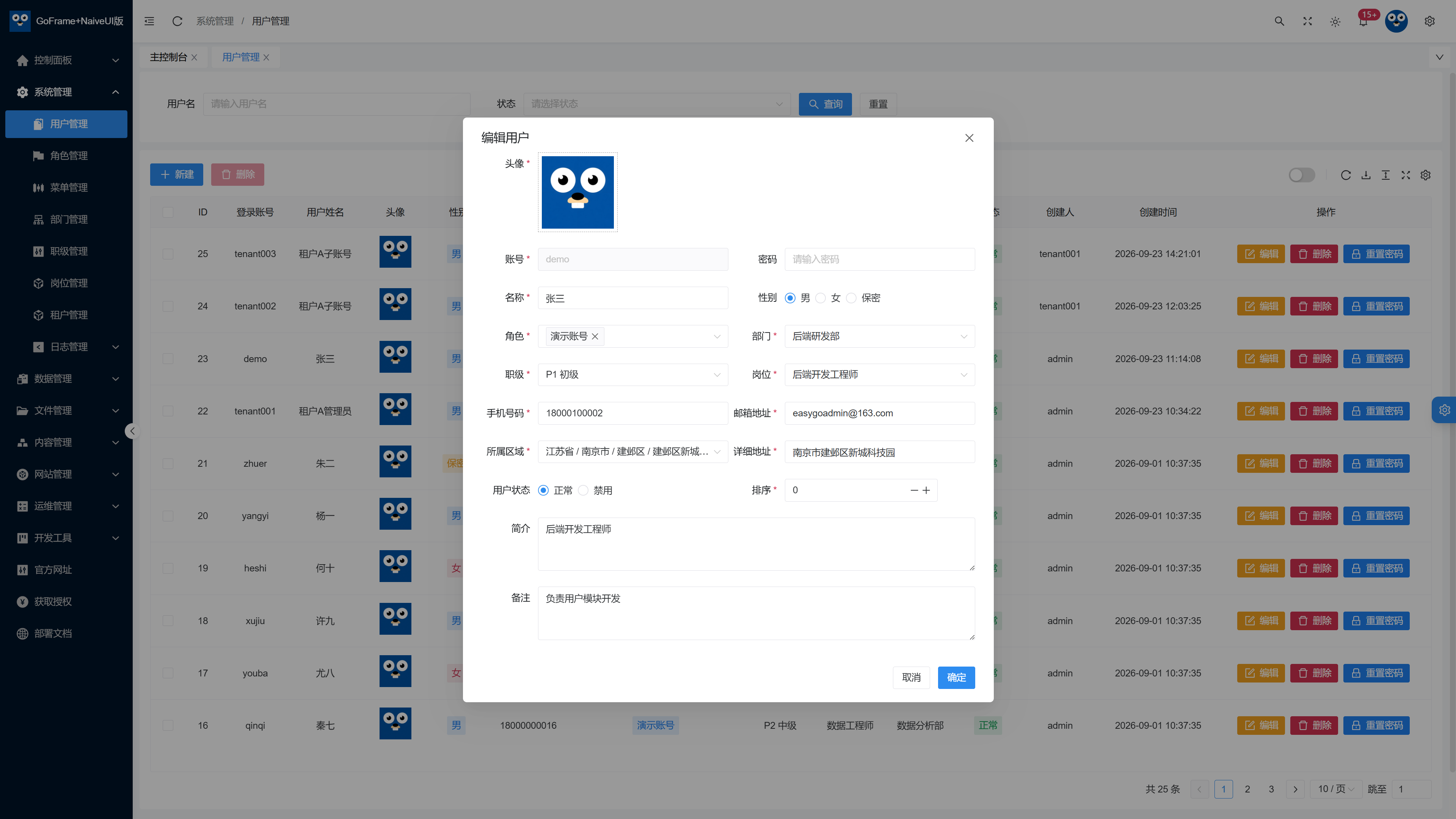Decrease 排序 value with minus button
Viewport: 1456px width, 819px height.
coord(914,490)
